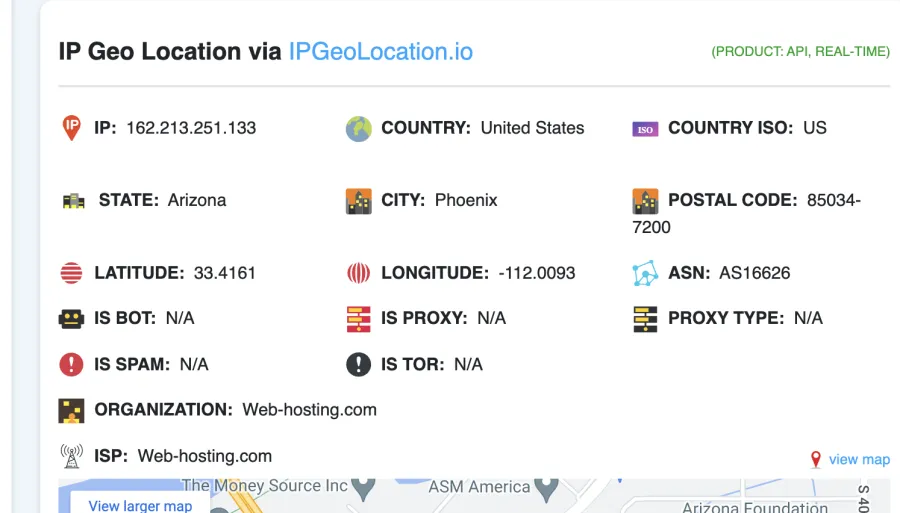The image size is (900, 513).
Task: Click the ASN network nodes icon
Action: [x=645, y=273]
